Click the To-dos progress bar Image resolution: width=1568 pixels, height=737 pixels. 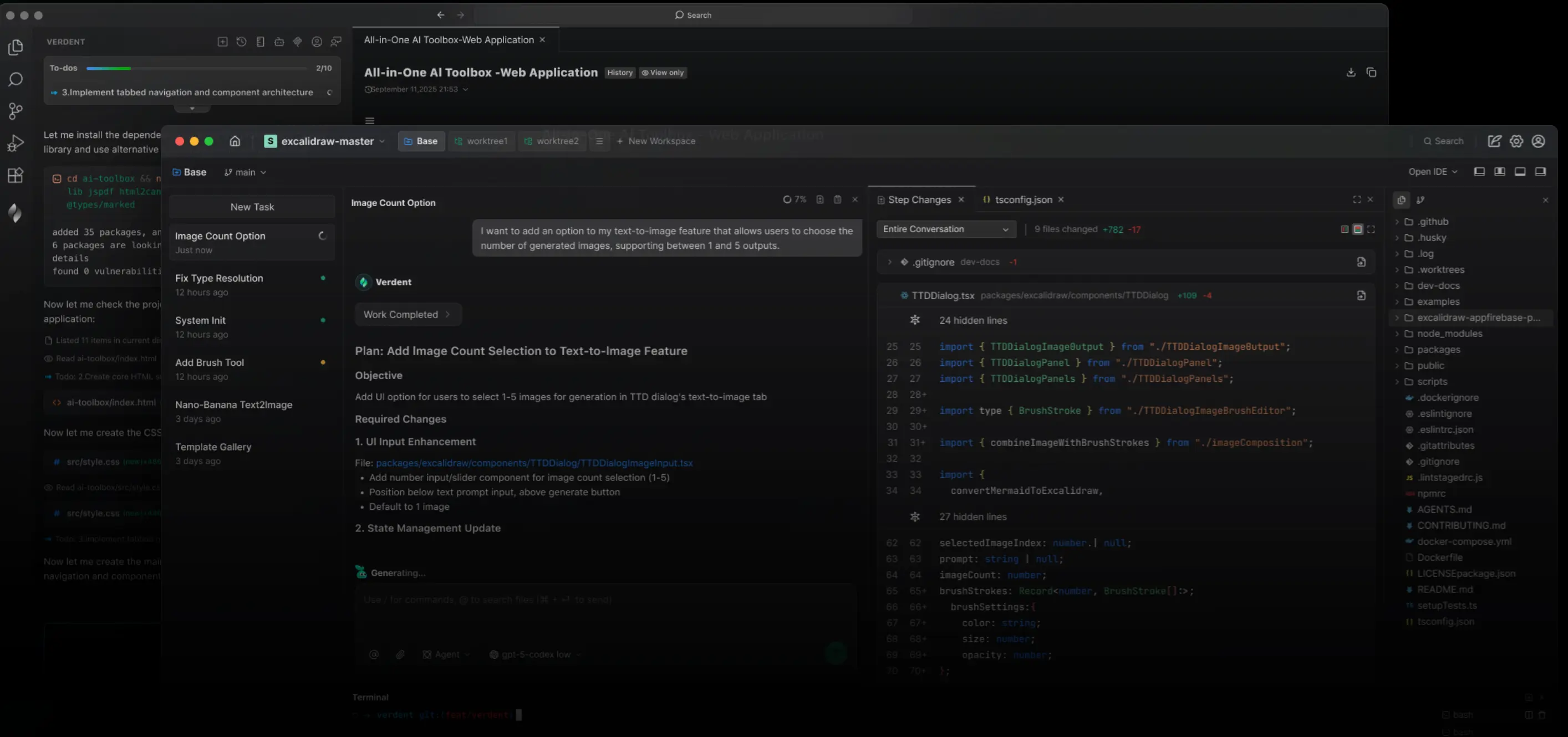click(196, 68)
